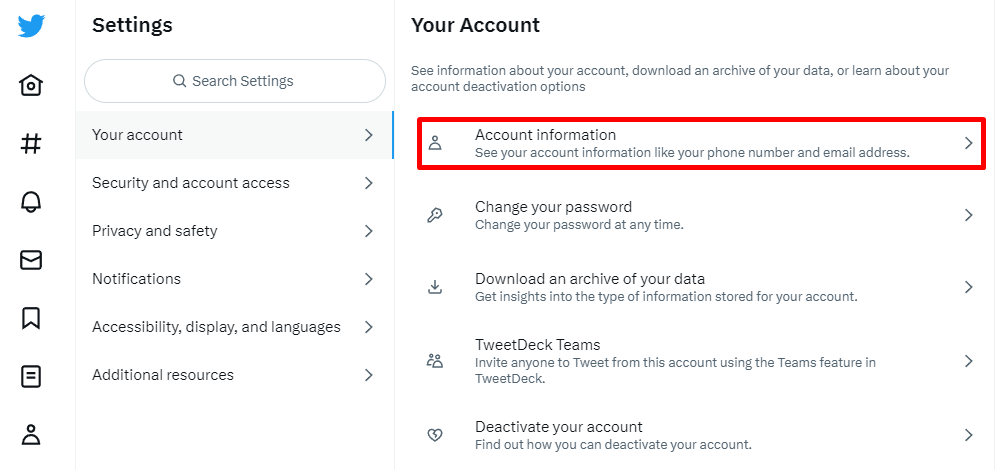
Task: Expand Notifications settings chevron
Action: tap(368, 279)
